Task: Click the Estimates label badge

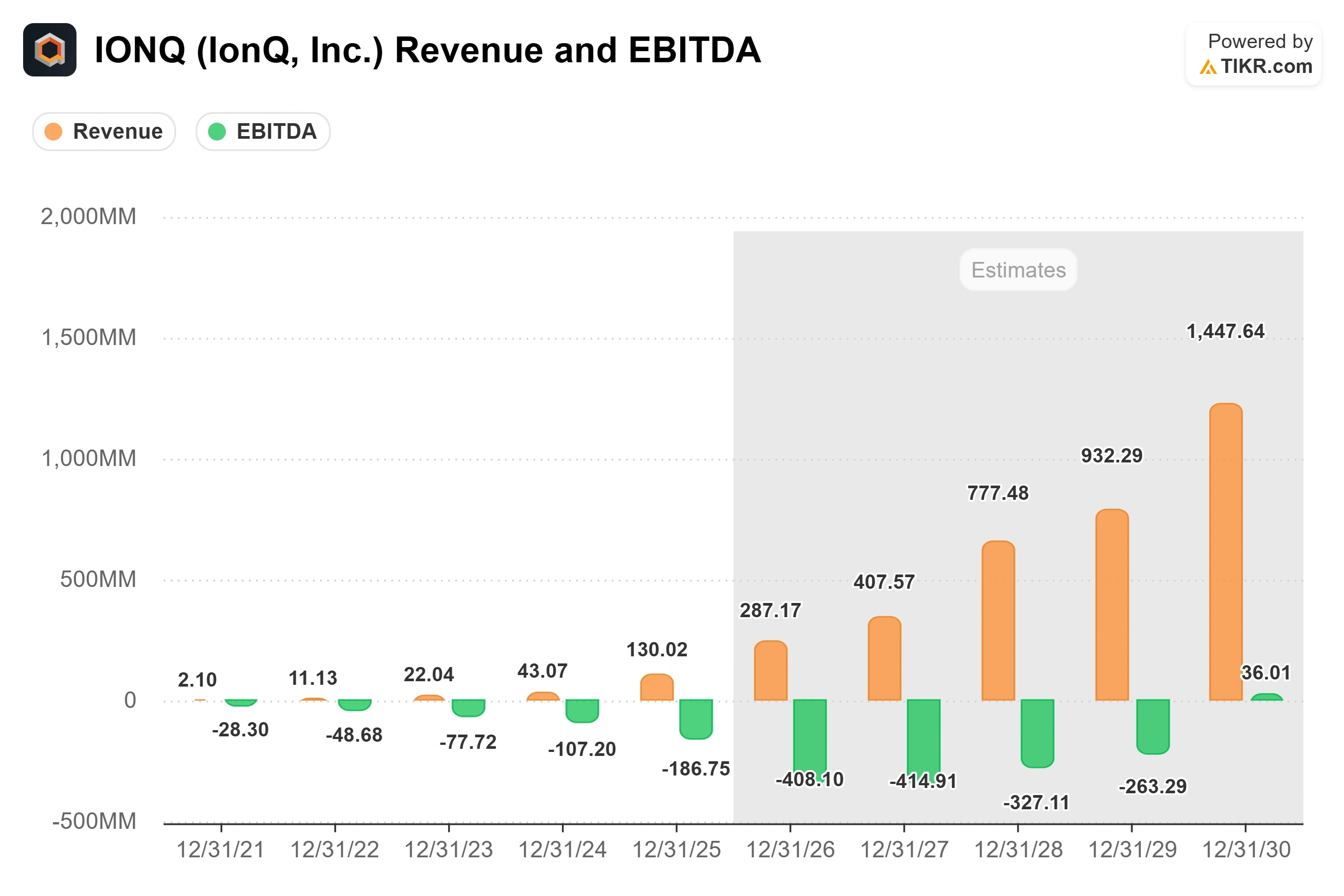Action: pyautogui.click(x=1018, y=270)
